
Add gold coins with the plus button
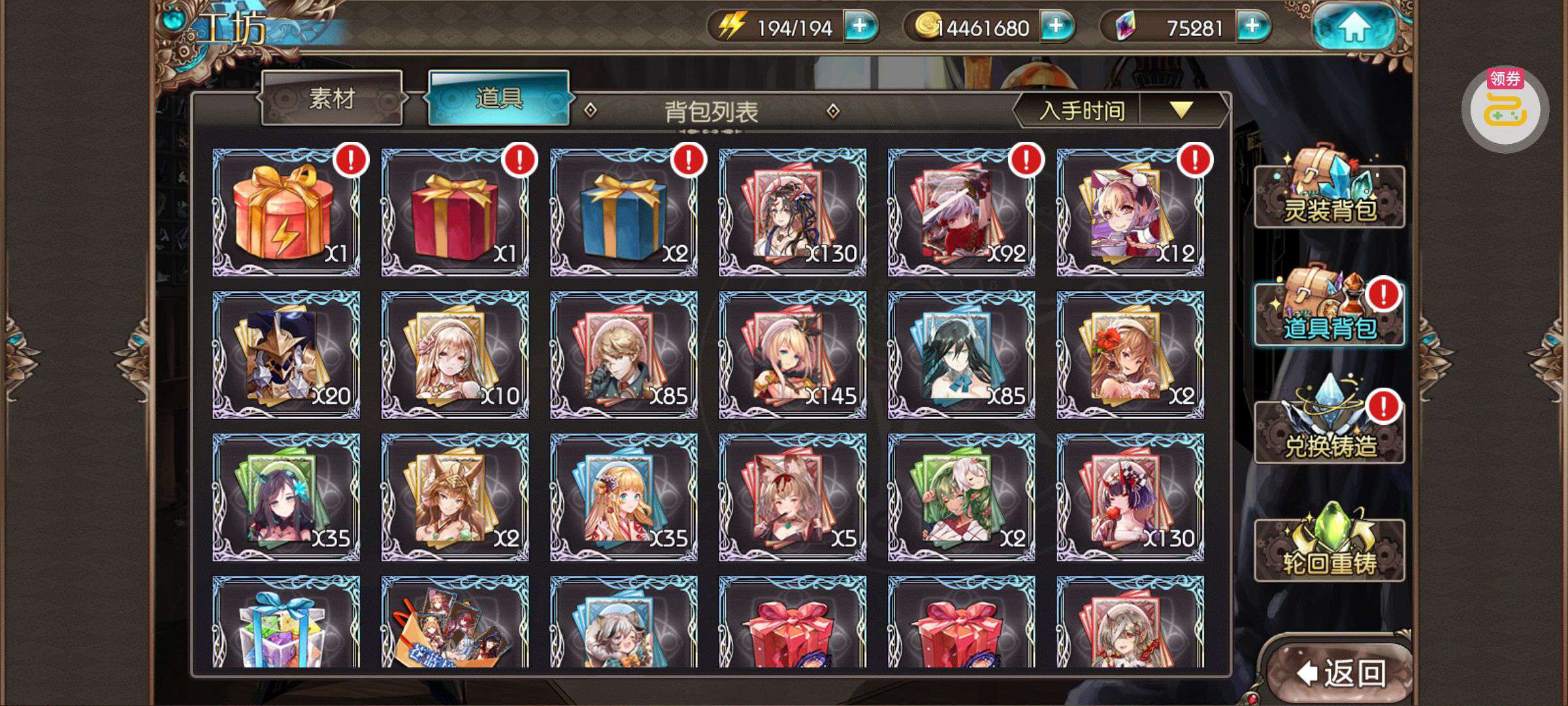tap(1056, 27)
